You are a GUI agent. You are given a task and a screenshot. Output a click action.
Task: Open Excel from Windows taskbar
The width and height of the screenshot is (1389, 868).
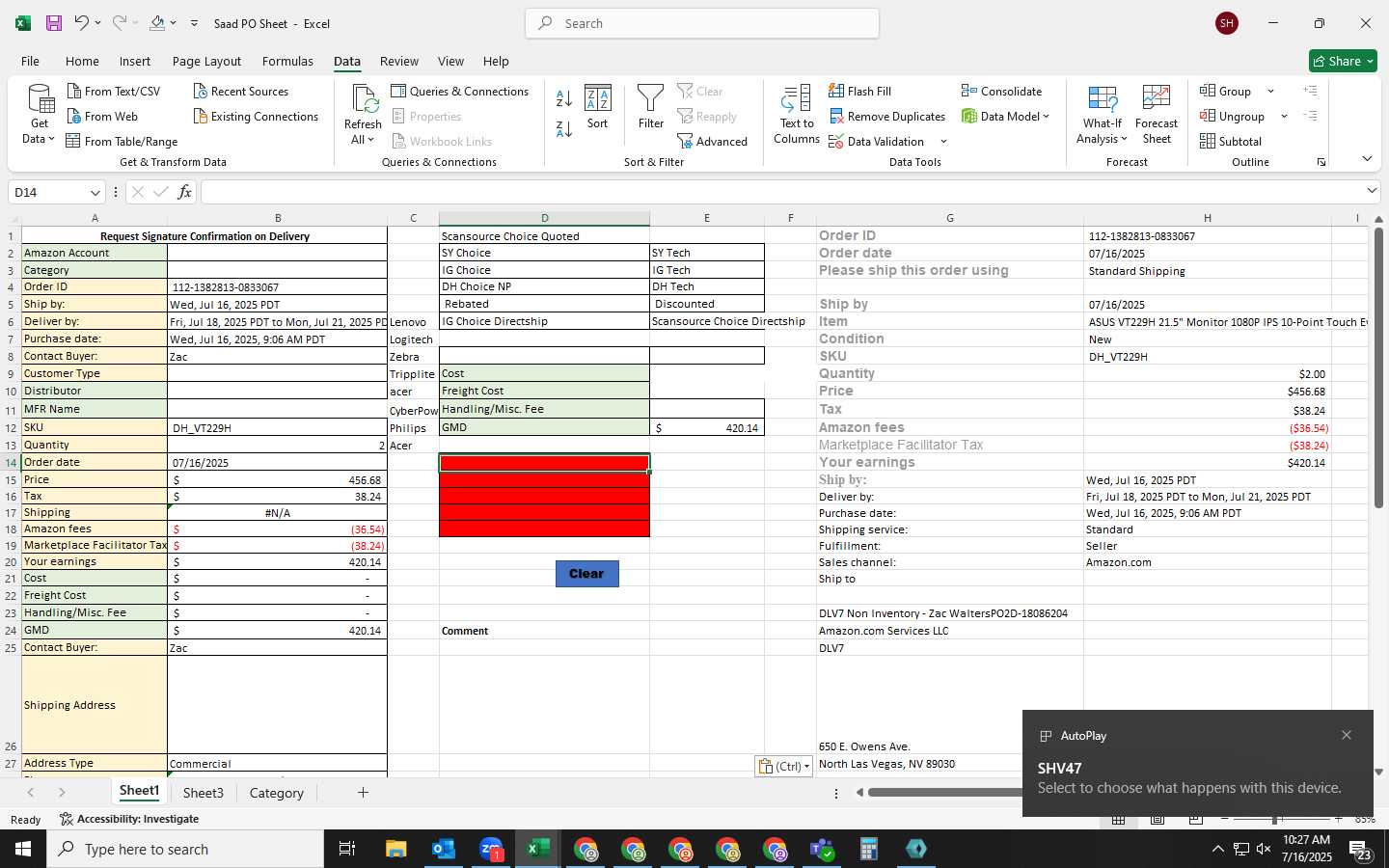click(x=538, y=849)
